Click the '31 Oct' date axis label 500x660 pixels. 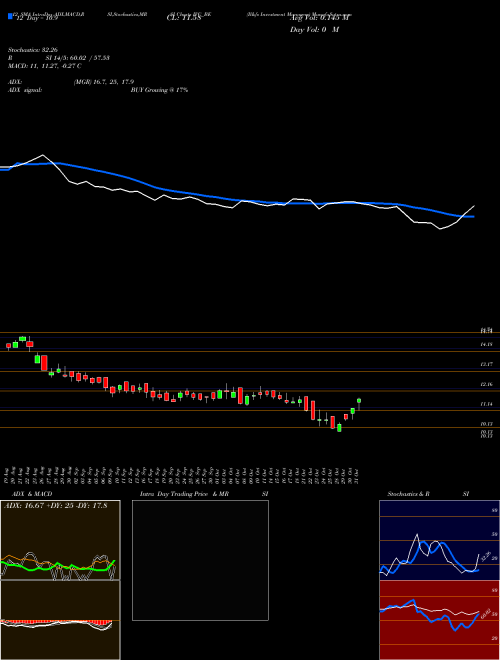[x=356, y=476]
